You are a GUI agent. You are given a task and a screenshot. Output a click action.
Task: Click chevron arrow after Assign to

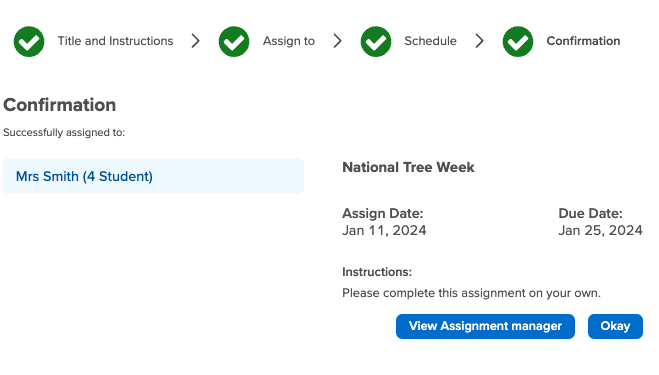(x=337, y=41)
